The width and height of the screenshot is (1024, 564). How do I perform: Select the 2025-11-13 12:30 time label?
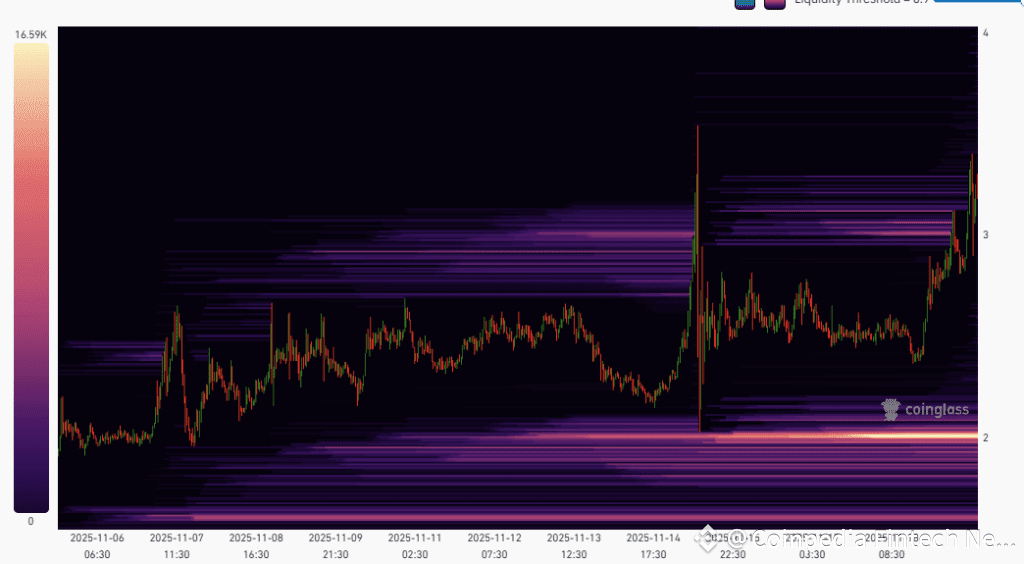pyautogui.click(x=573, y=546)
